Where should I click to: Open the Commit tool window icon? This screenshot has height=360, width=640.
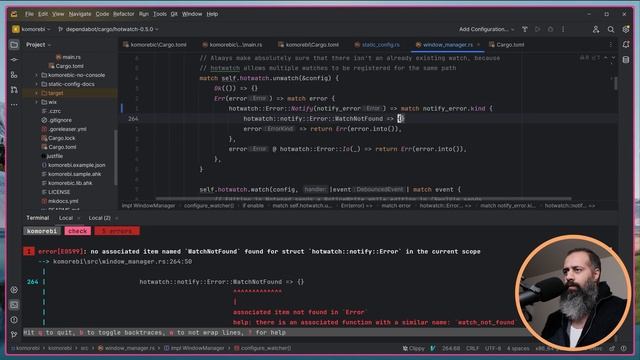[x=14, y=60]
